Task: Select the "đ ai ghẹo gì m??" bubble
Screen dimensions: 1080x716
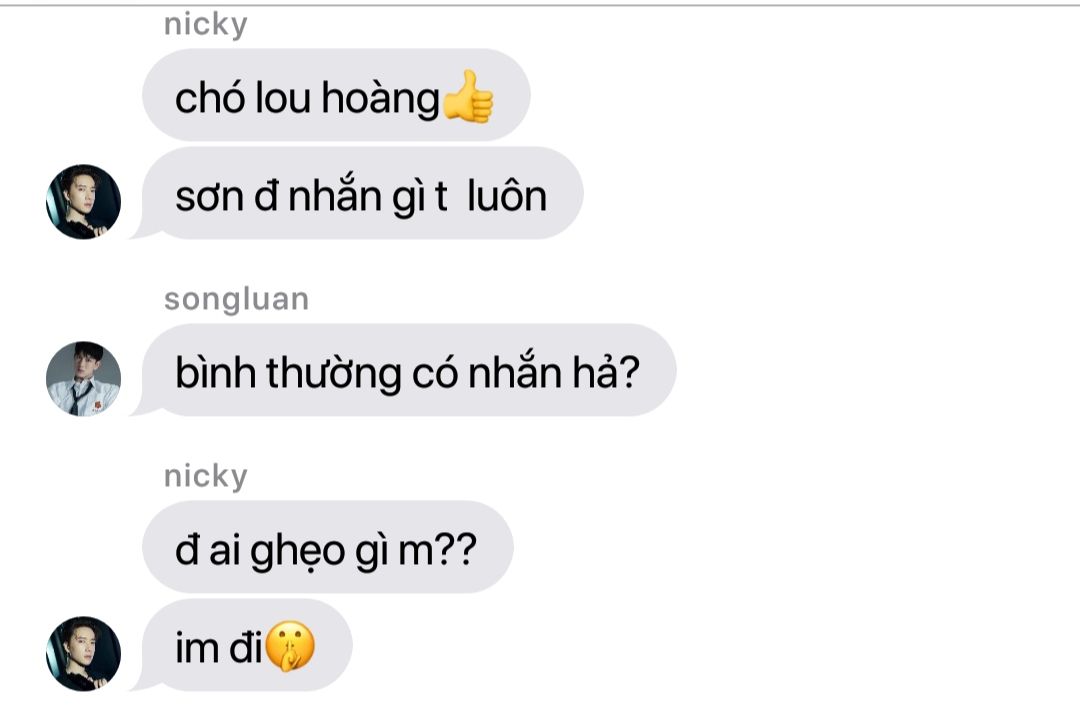Action: [328, 547]
